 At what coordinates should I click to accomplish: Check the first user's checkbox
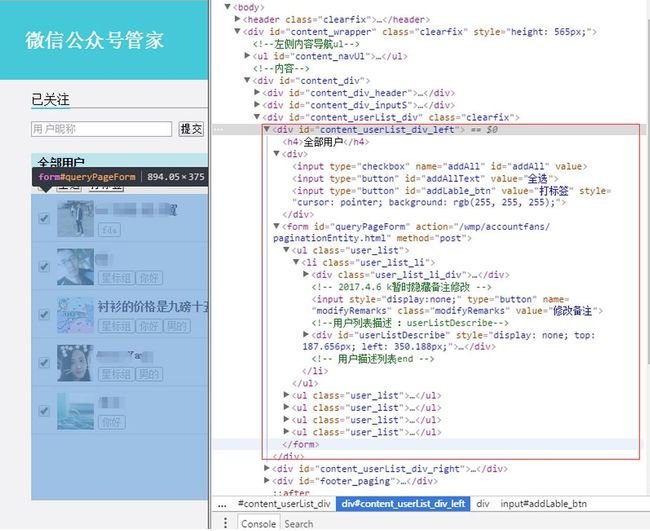(44, 218)
